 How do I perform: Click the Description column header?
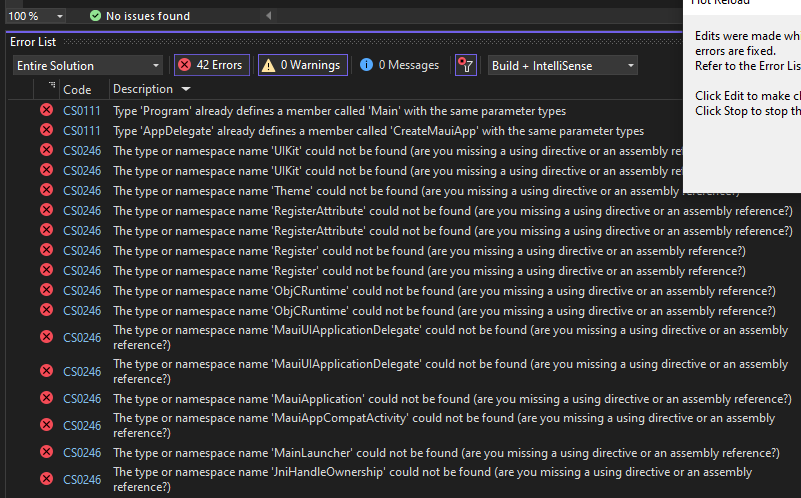pos(143,89)
